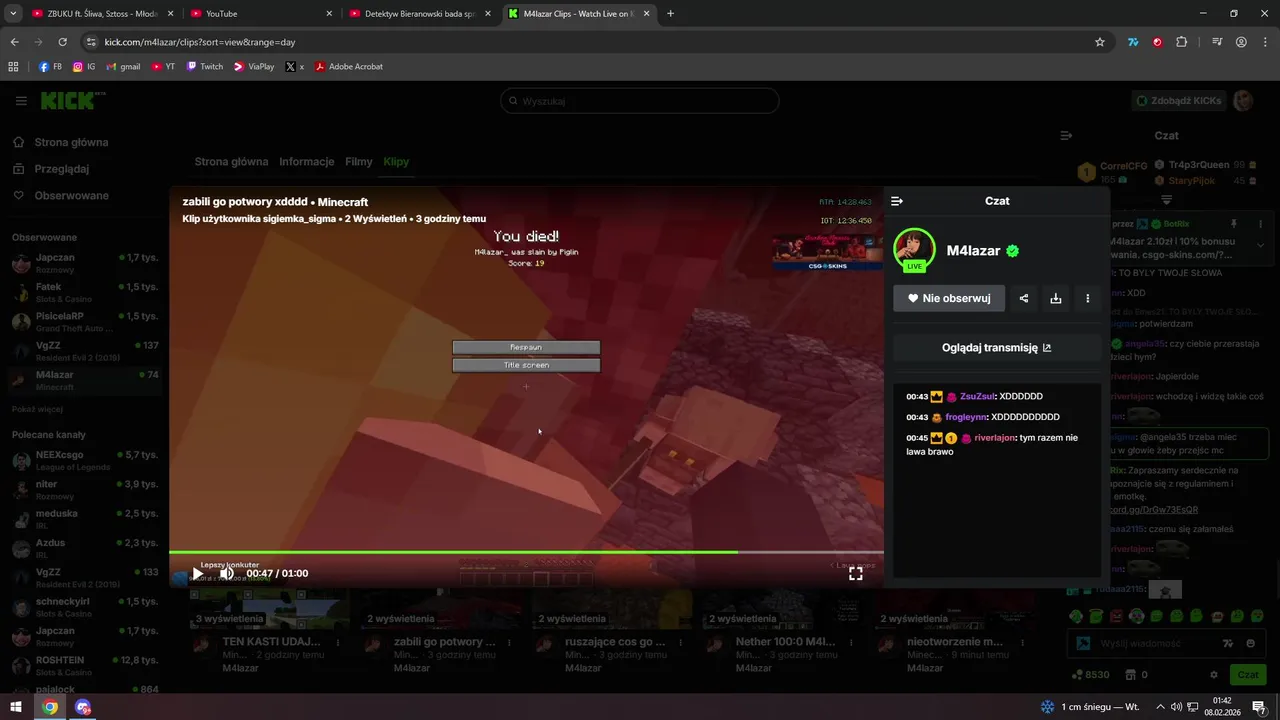Expand the pinned BotRix message chevron
Screen dimensions: 1280x720
pyautogui.click(x=1261, y=245)
